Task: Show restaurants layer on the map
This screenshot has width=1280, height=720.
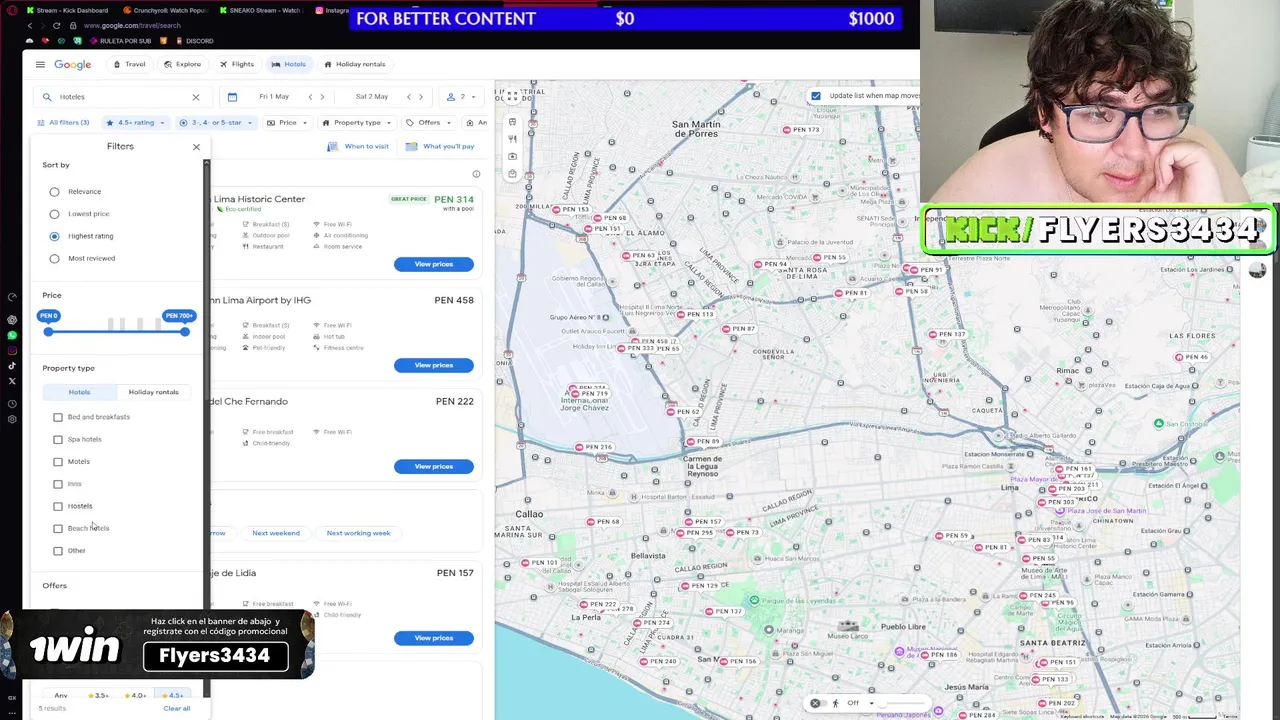Action: [x=512, y=139]
